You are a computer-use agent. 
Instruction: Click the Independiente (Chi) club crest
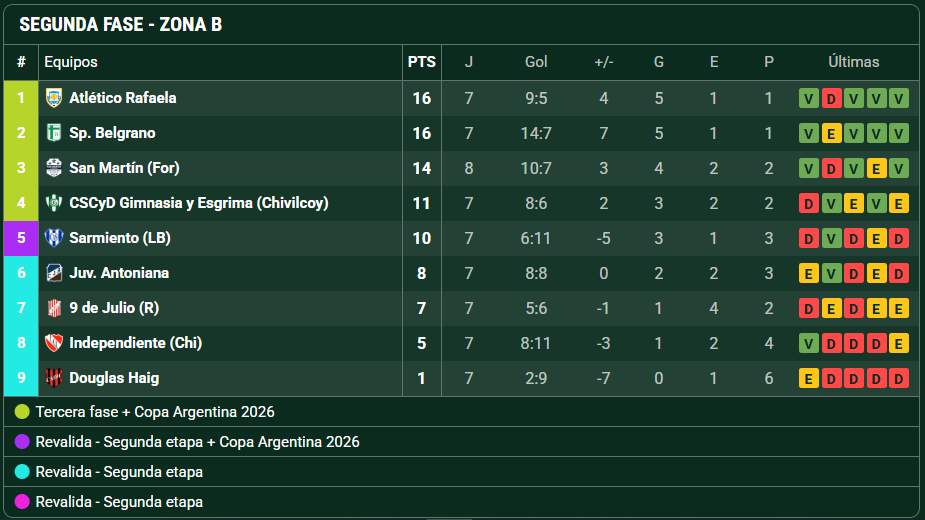point(54,343)
